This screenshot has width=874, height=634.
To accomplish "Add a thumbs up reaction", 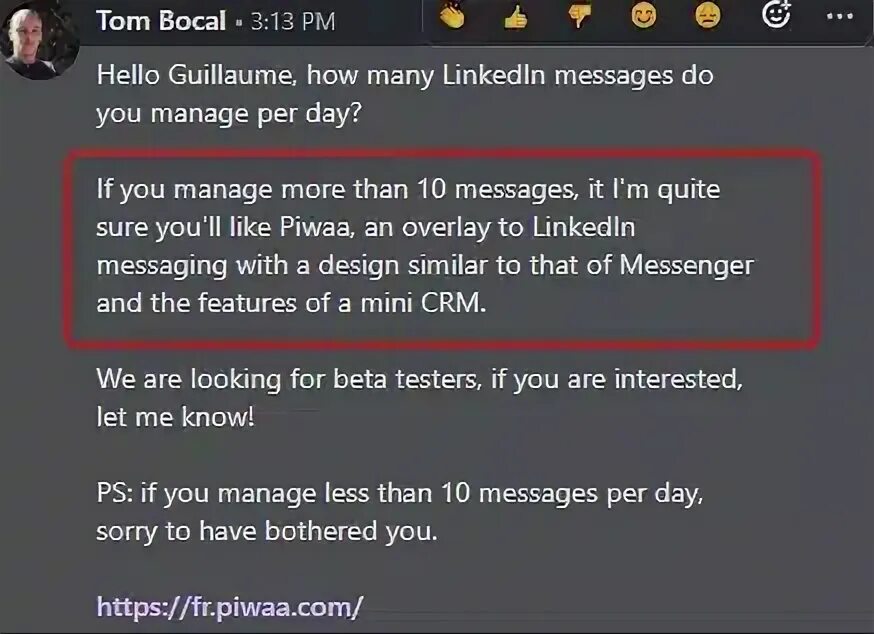I will [516, 15].
